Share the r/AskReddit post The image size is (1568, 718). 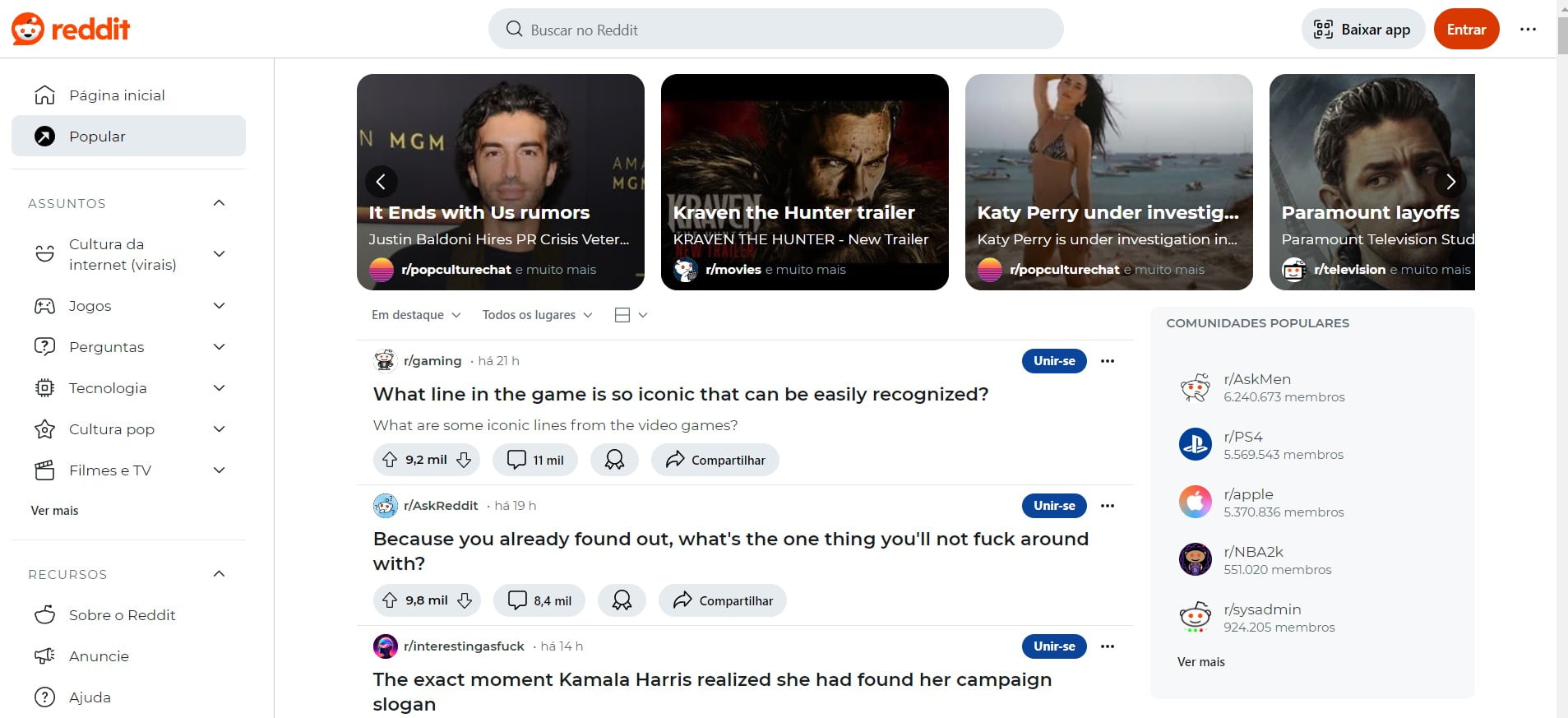pyautogui.click(x=723, y=600)
